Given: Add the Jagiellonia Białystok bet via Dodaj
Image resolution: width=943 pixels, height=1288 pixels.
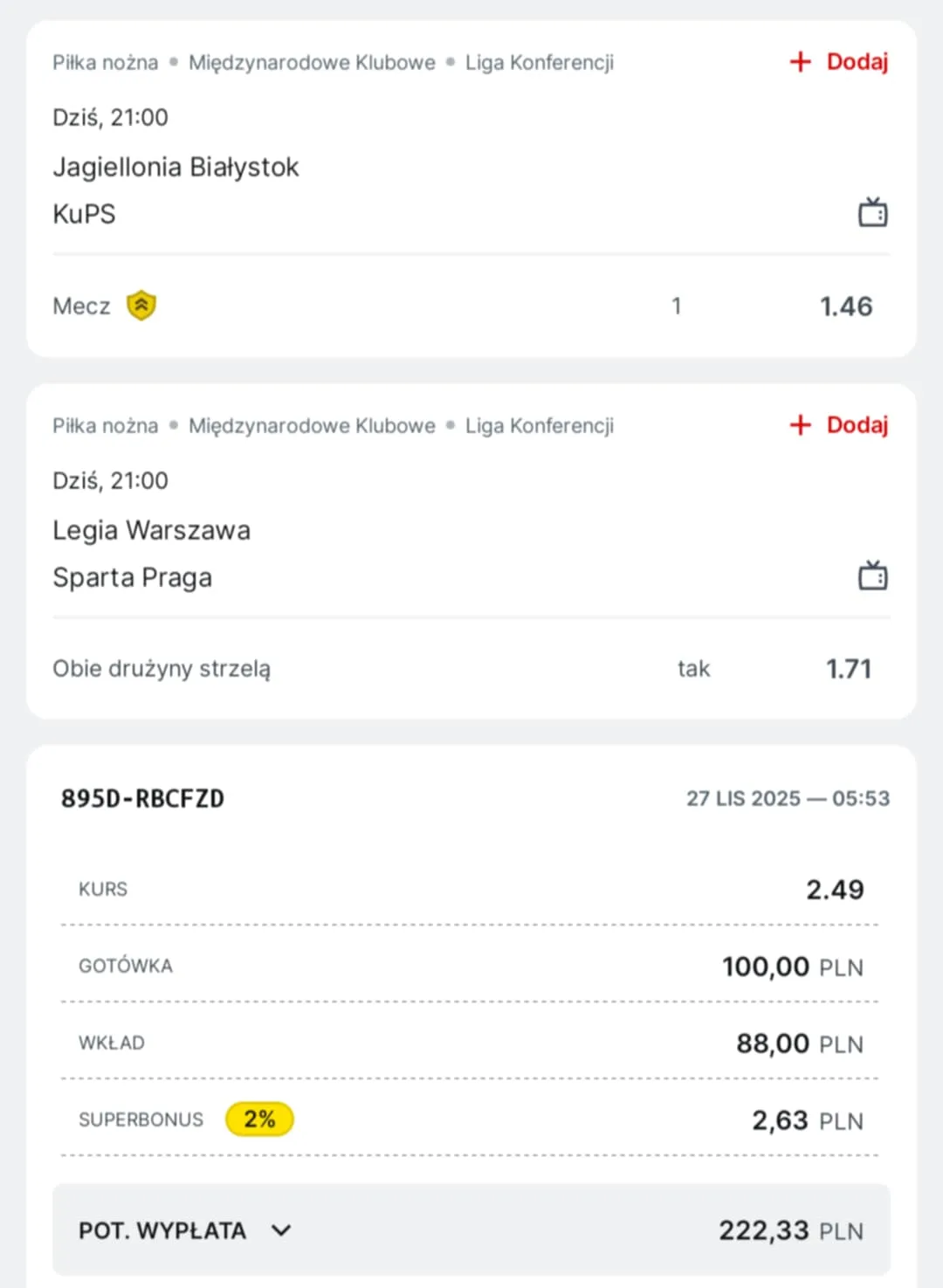Looking at the screenshot, I should click(857, 62).
